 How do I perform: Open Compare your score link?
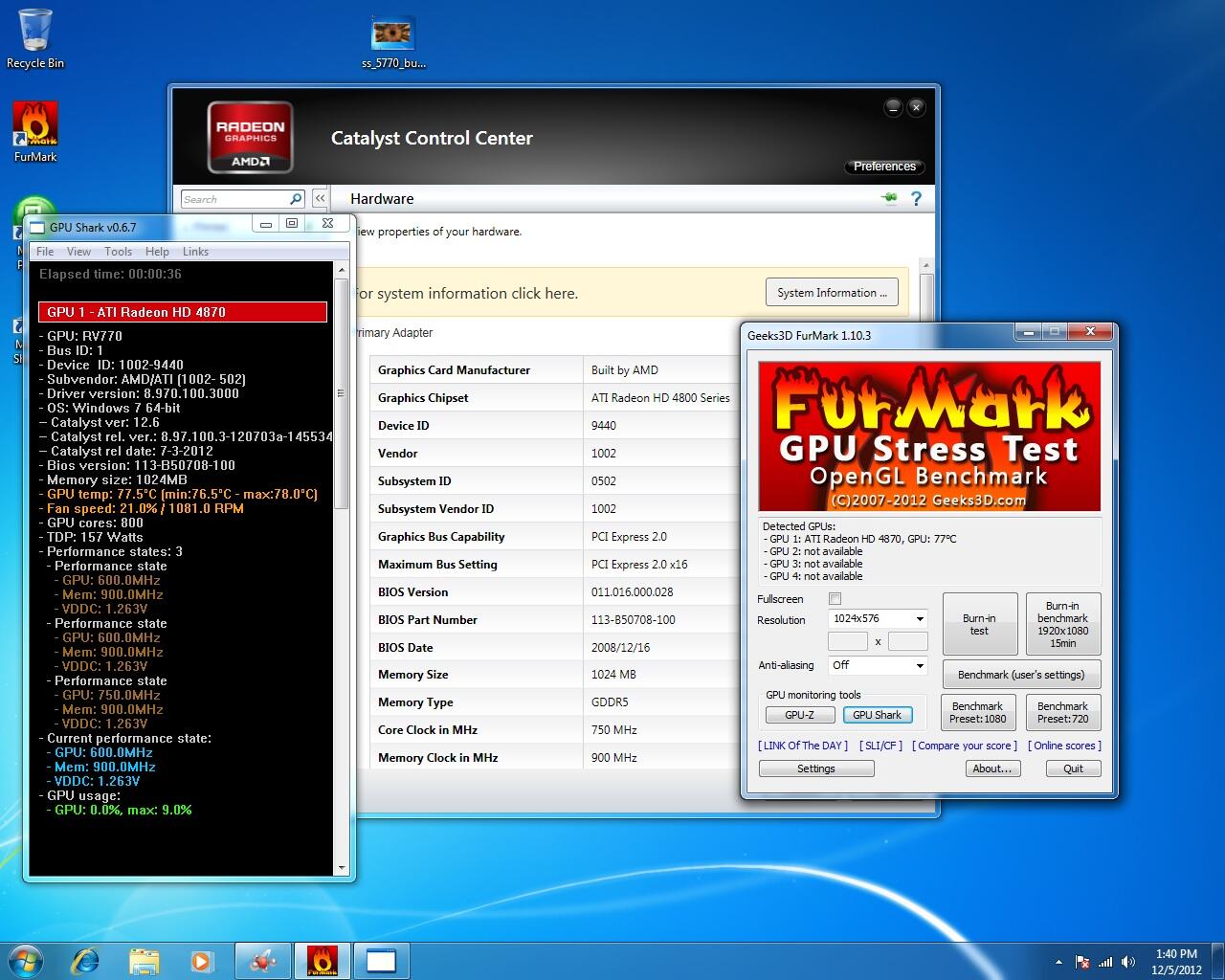pyautogui.click(x=965, y=746)
